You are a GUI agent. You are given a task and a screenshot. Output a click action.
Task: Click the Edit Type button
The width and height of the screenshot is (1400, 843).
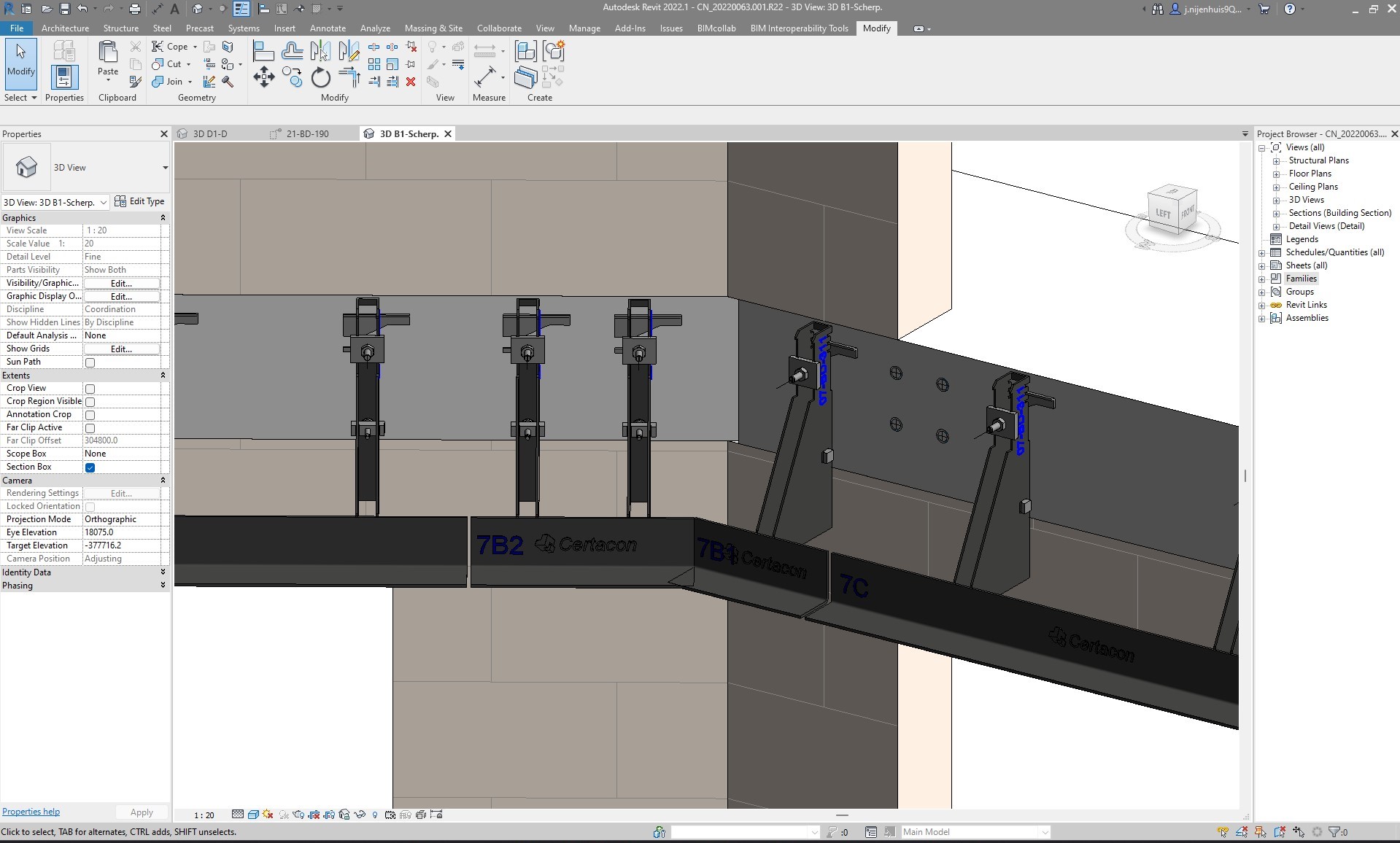(x=140, y=202)
